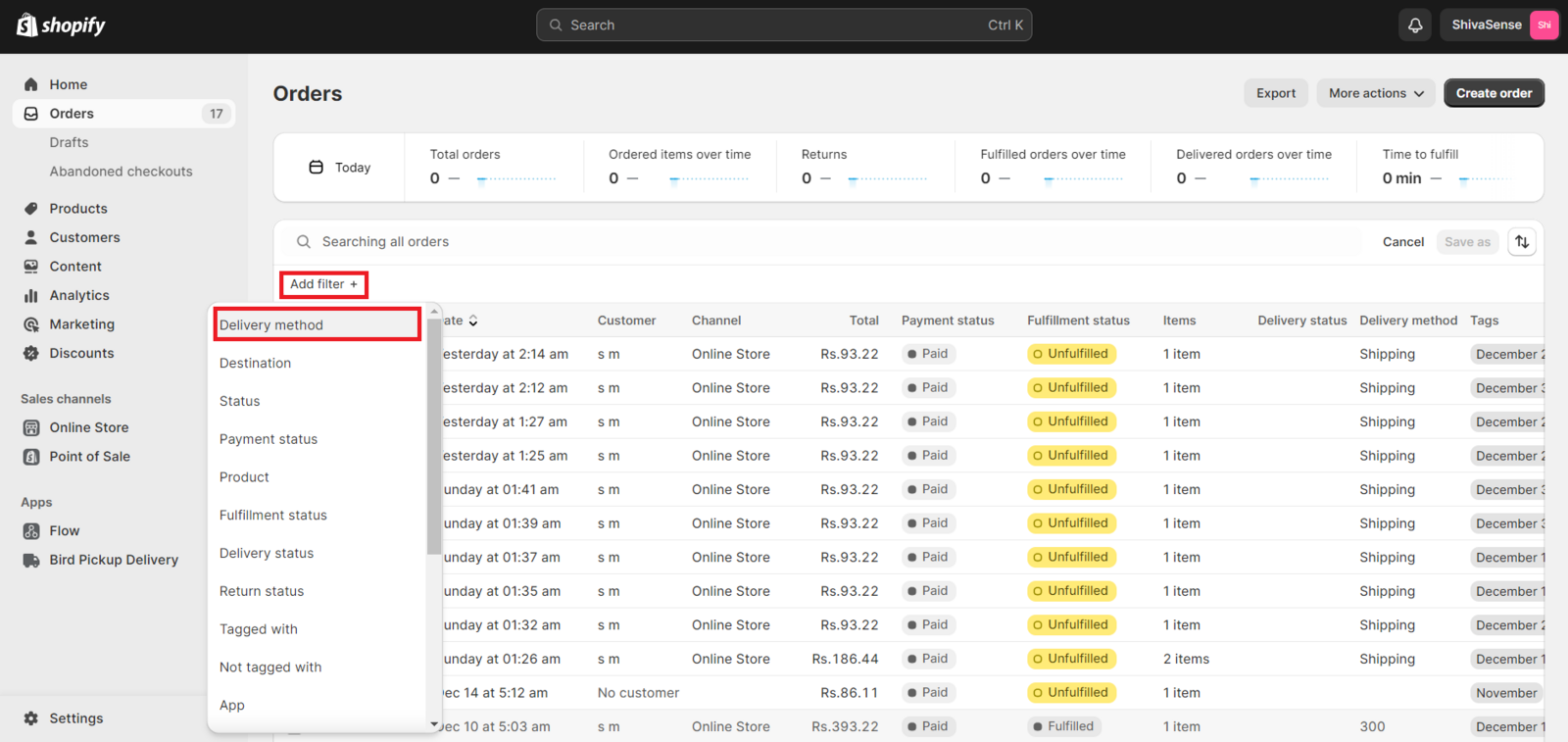Screen dimensions: 1568x742
Task: Click the Products tag icon
Action: [x=31, y=209]
